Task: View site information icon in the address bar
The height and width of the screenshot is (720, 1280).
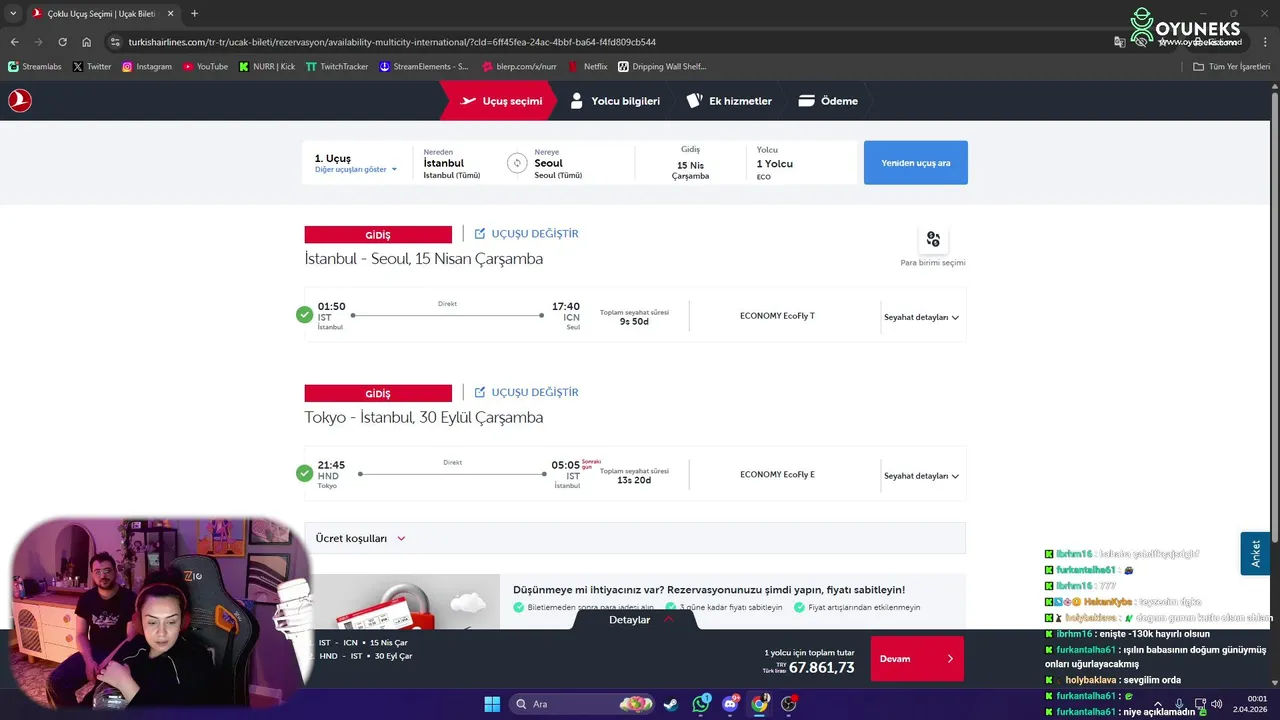Action: point(115,42)
